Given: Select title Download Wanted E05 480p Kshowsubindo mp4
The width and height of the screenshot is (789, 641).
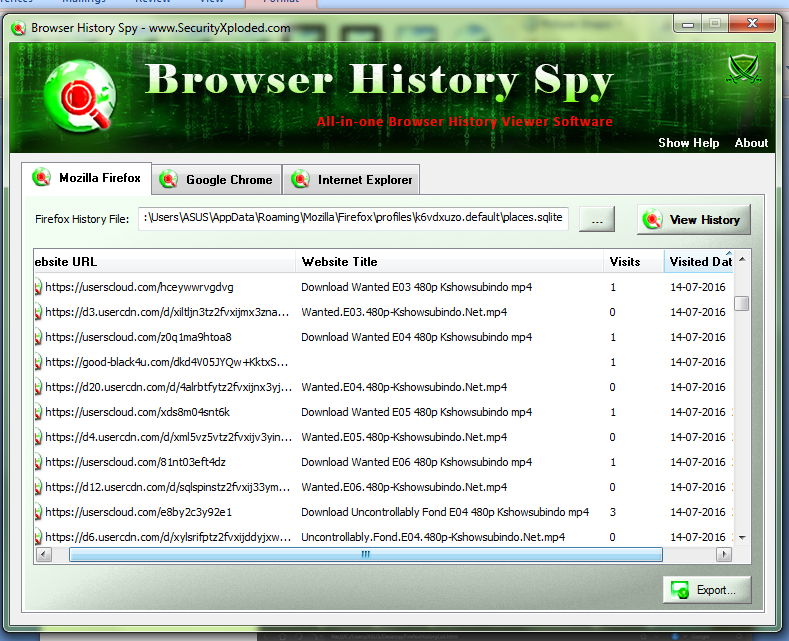Looking at the screenshot, I should 416,412.
